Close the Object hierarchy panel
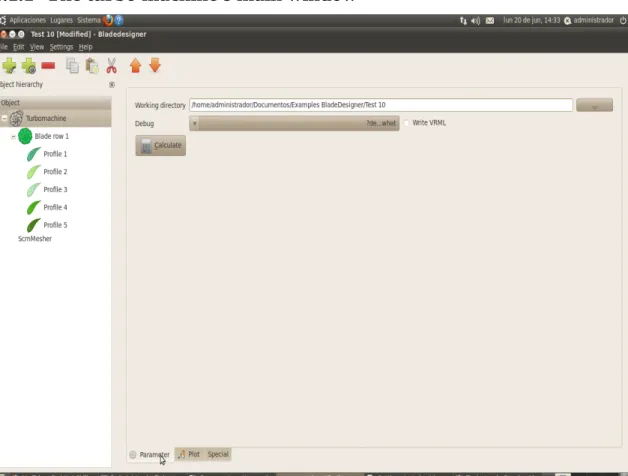Image resolution: width=628 pixels, height=476 pixels. coord(112,85)
